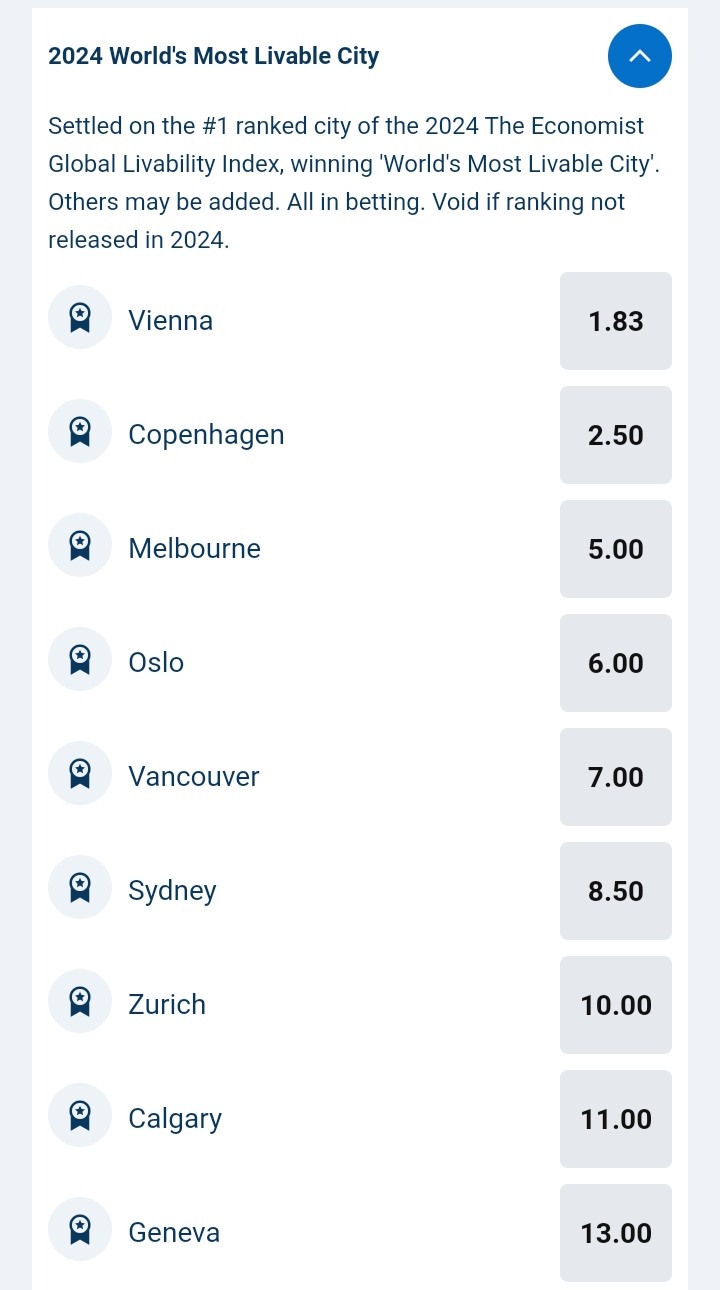Bet on Melbourne at 5.00

[616, 549]
